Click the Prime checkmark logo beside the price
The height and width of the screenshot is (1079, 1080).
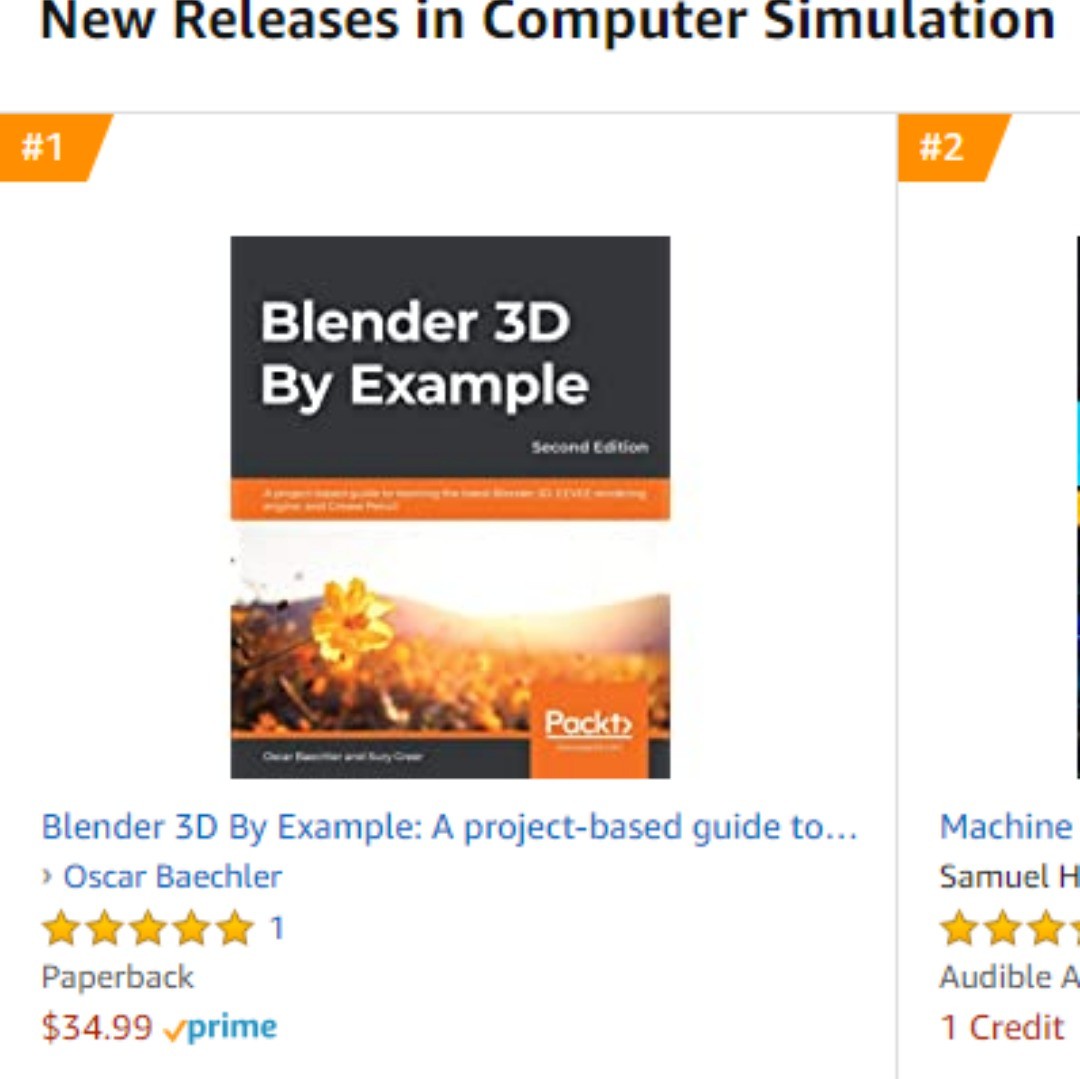click(221, 1027)
